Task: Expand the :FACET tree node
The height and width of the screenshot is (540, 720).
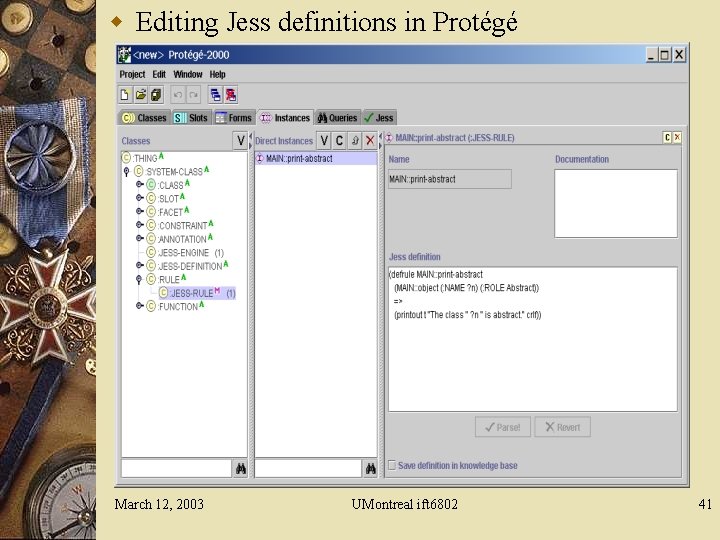Action: click(140, 212)
